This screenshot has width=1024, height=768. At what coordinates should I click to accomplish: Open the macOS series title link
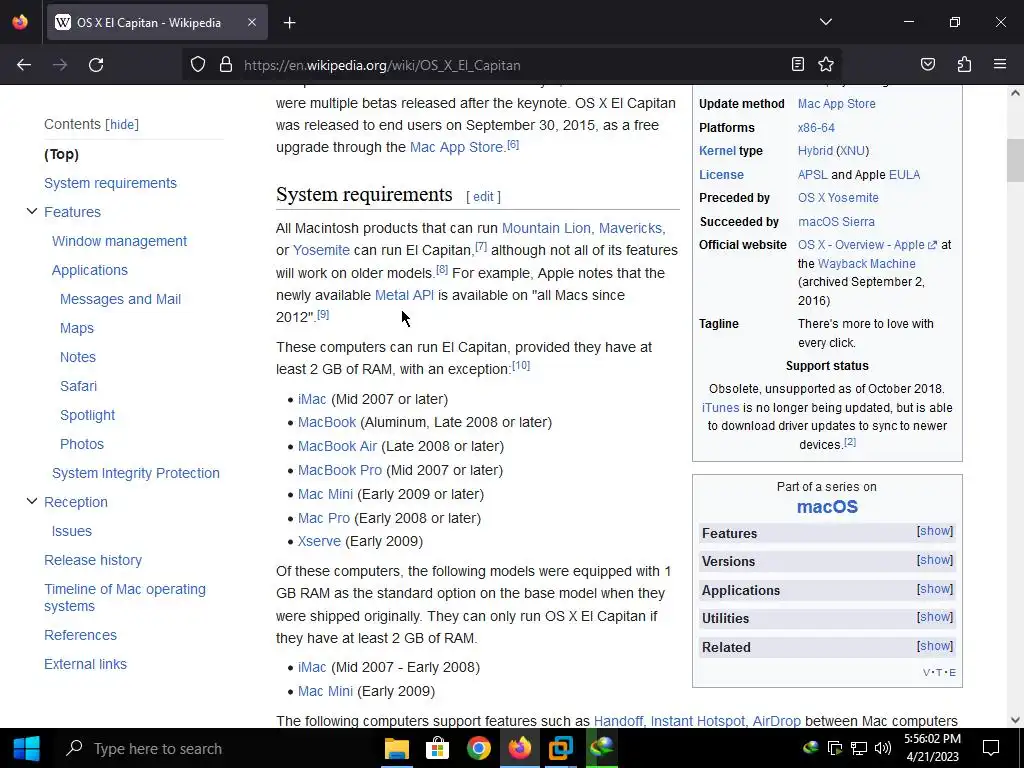pos(827,507)
